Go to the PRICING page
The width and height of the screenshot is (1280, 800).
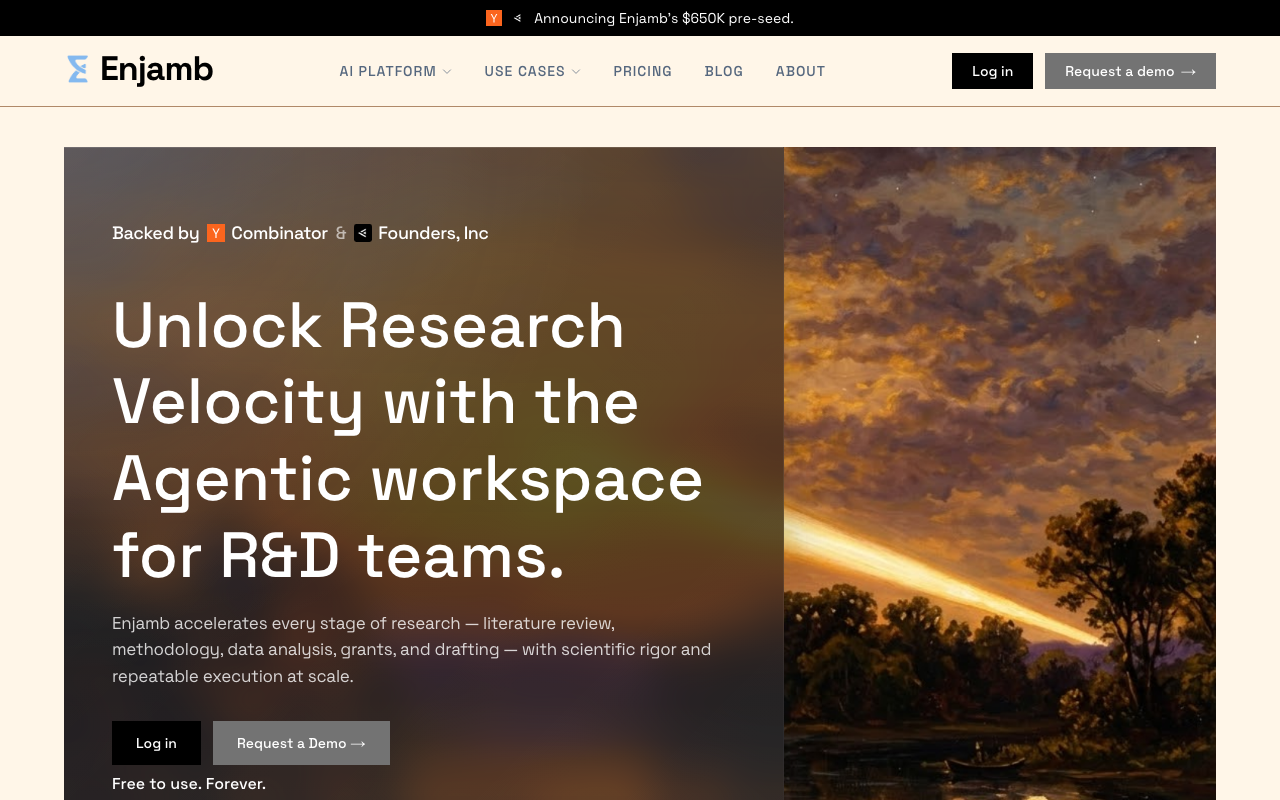point(643,71)
